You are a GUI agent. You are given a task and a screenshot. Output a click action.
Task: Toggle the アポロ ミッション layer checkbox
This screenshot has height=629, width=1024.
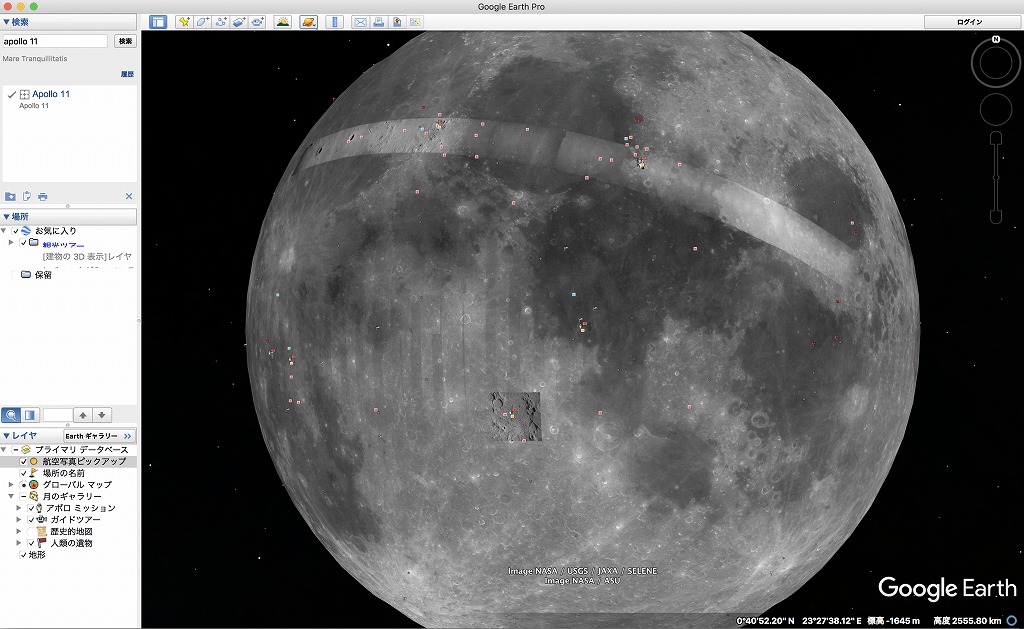pos(31,508)
